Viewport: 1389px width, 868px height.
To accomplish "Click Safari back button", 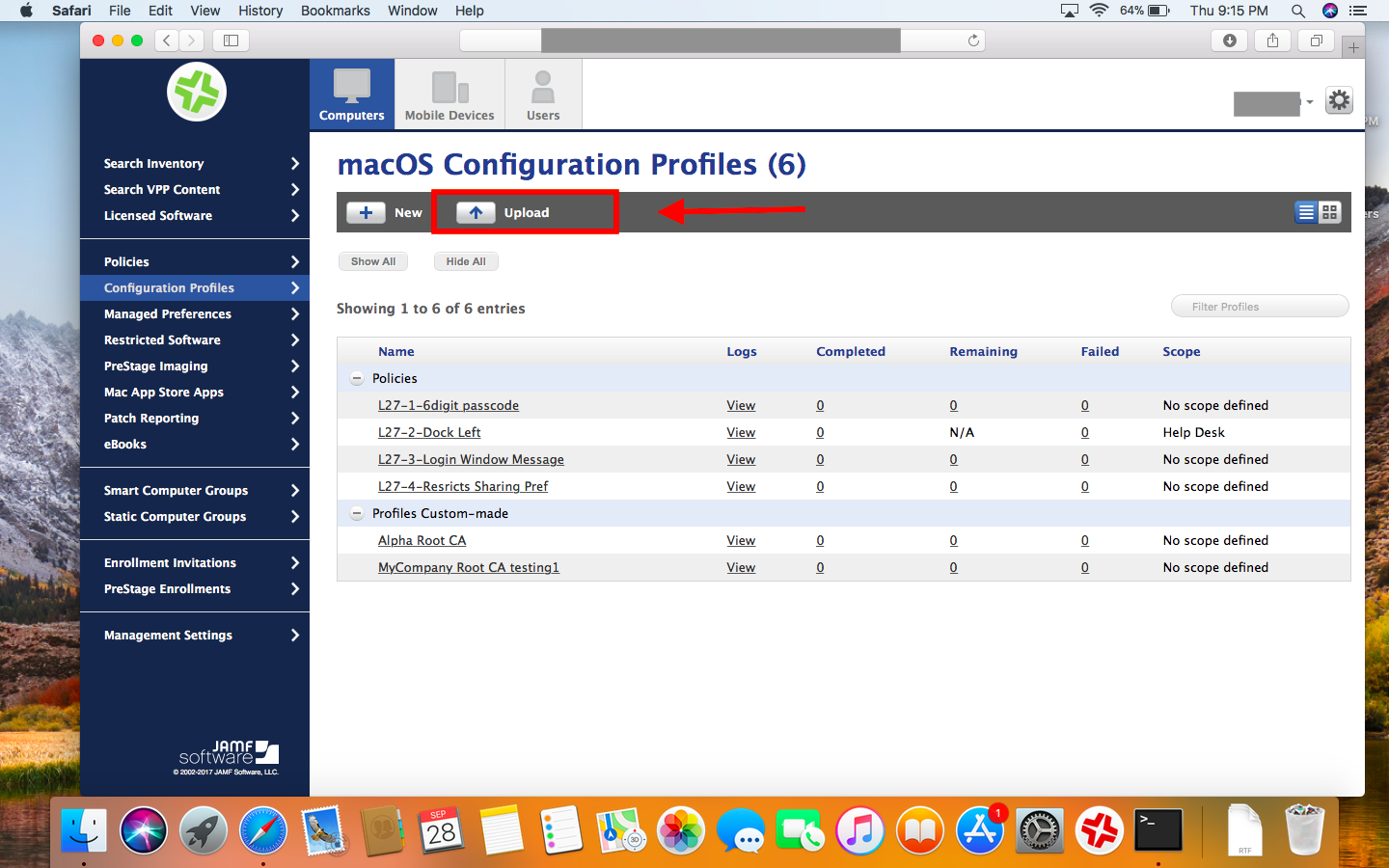I will (167, 41).
